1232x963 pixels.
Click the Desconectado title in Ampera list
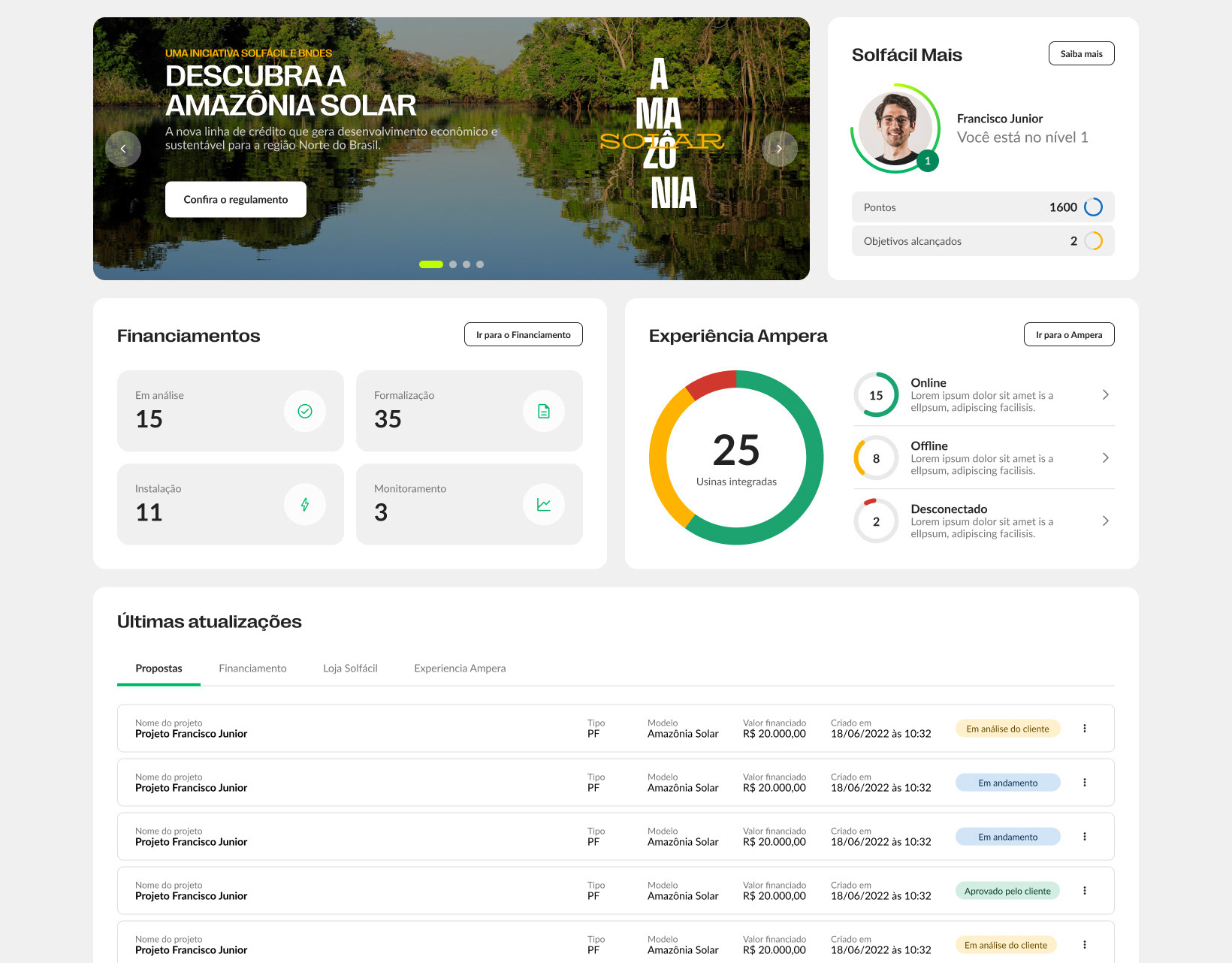pos(949,509)
